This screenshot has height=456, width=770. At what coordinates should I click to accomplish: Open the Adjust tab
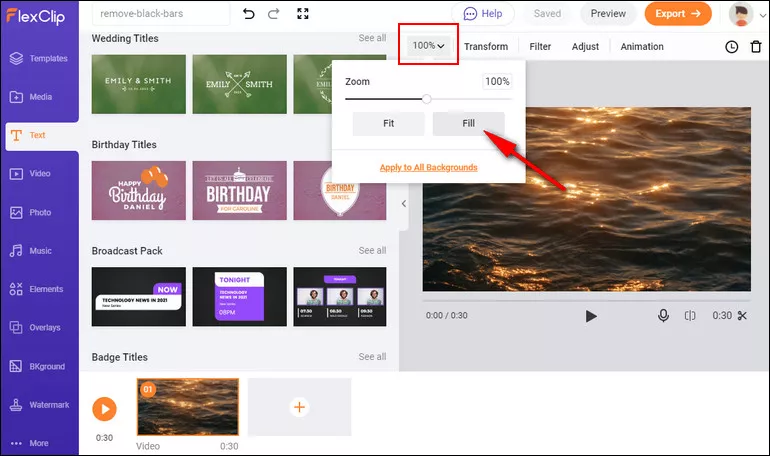point(585,47)
